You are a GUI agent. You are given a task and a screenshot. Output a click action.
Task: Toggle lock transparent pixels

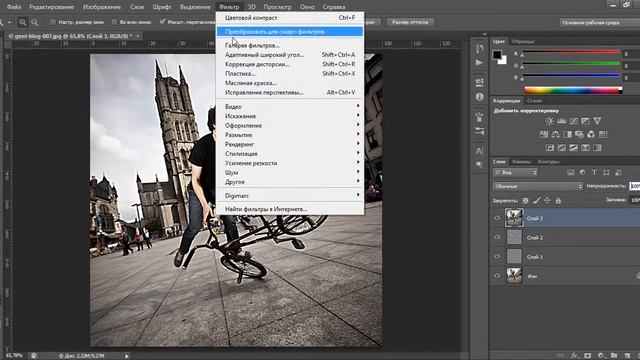point(525,200)
